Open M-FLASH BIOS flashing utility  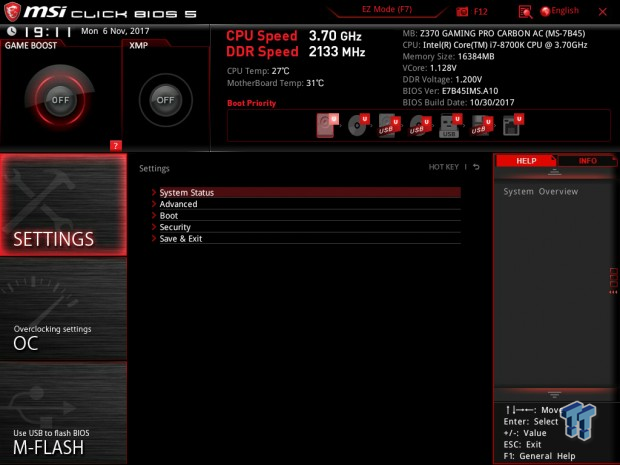coord(63,438)
